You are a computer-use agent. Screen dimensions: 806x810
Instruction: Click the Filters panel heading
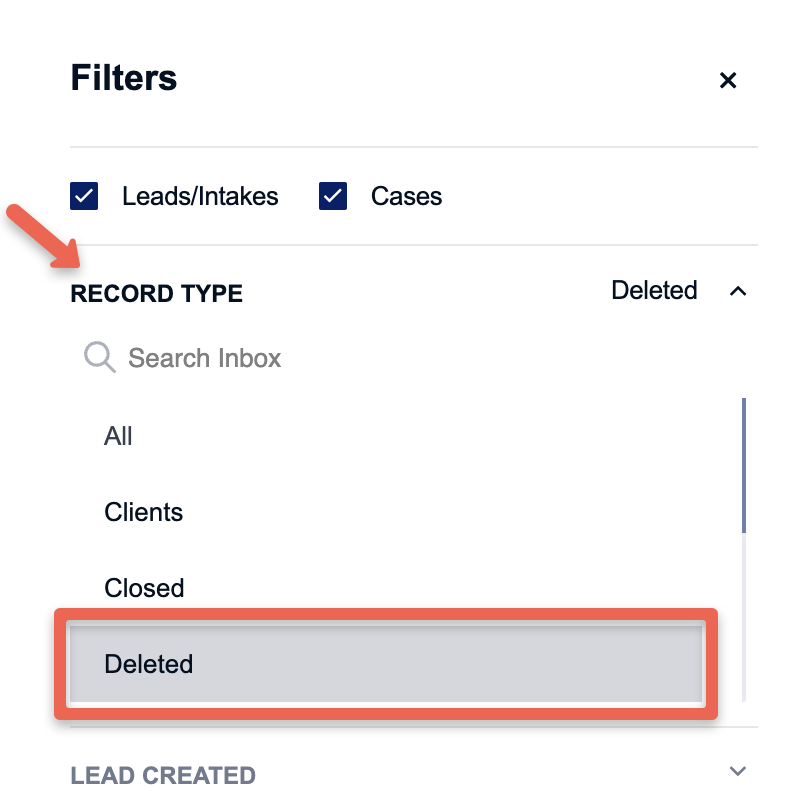[x=124, y=78]
